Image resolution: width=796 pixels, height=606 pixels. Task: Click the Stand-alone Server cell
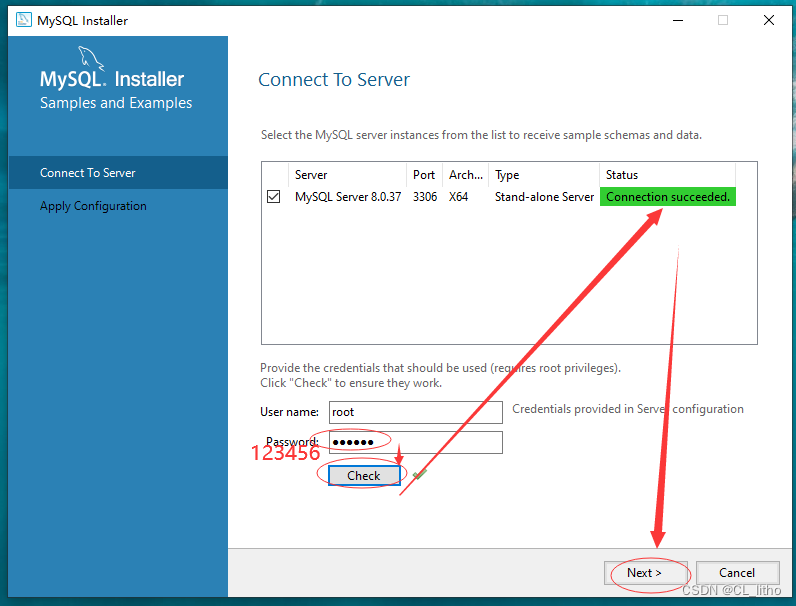point(544,197)
